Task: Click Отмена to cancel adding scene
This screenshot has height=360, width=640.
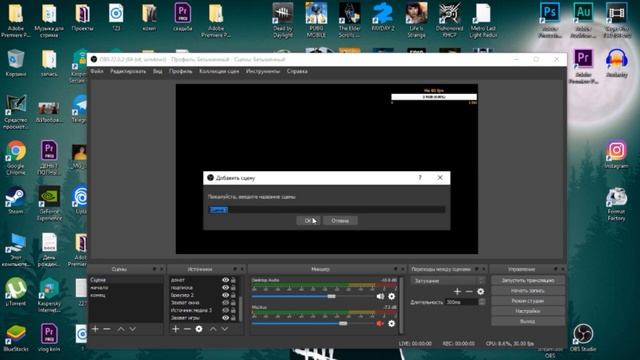Action: click(x=340, y=220)
